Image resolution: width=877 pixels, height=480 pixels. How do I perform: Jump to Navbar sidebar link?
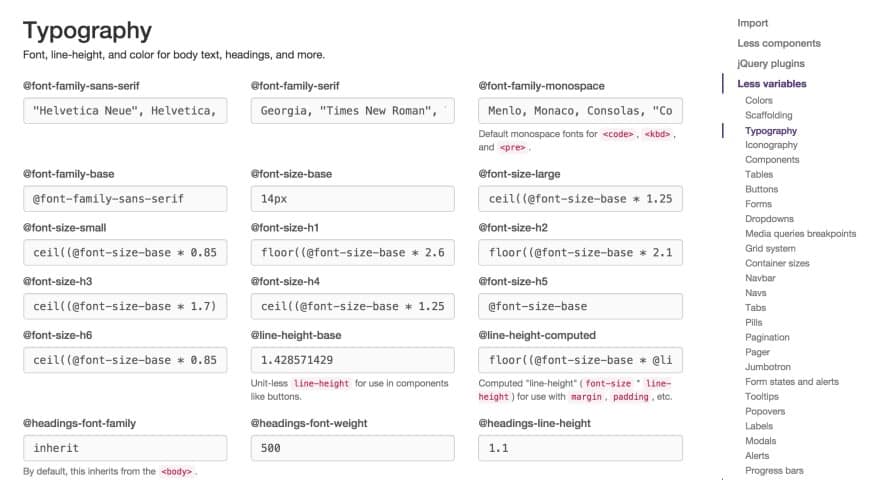(x=760, y=278)
